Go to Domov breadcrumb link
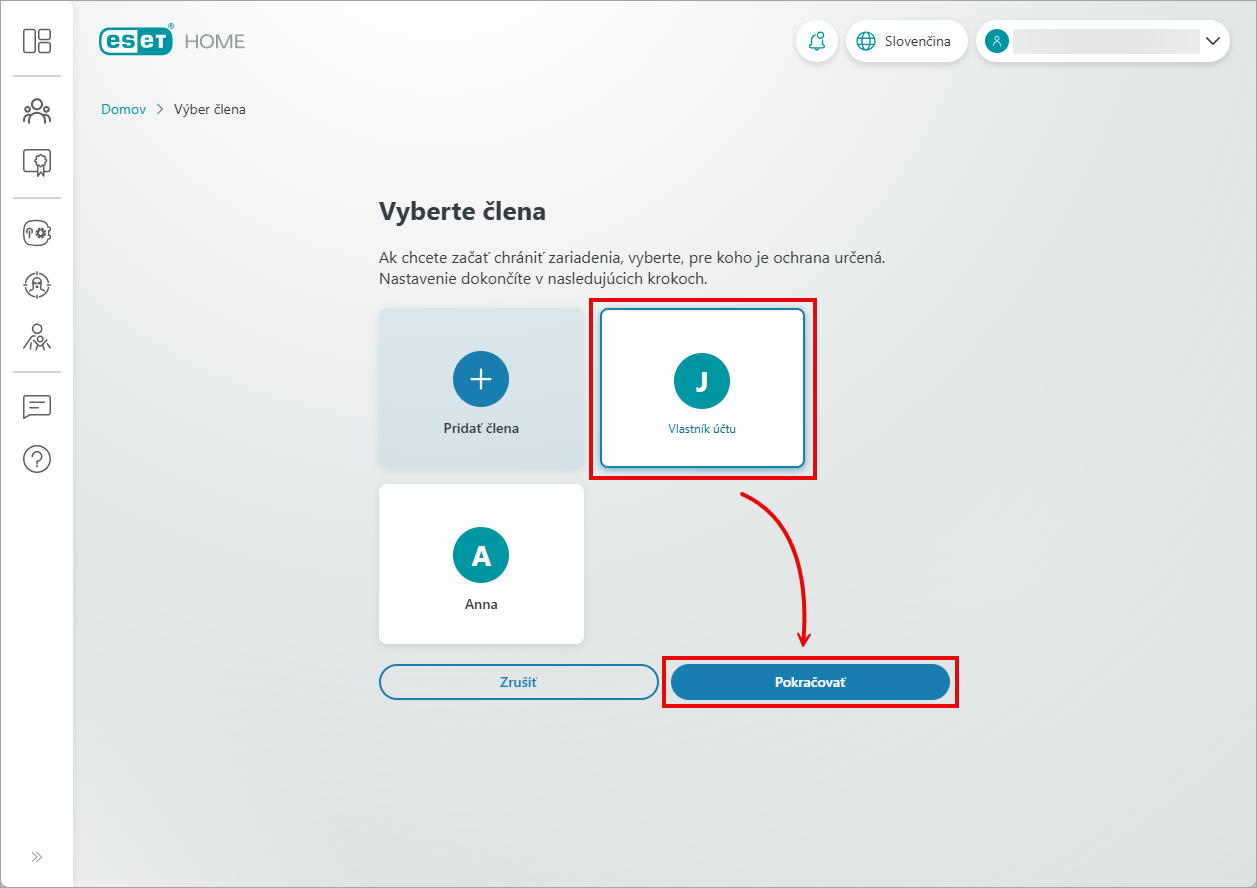 pyautogui.click(x=123, y=109)
